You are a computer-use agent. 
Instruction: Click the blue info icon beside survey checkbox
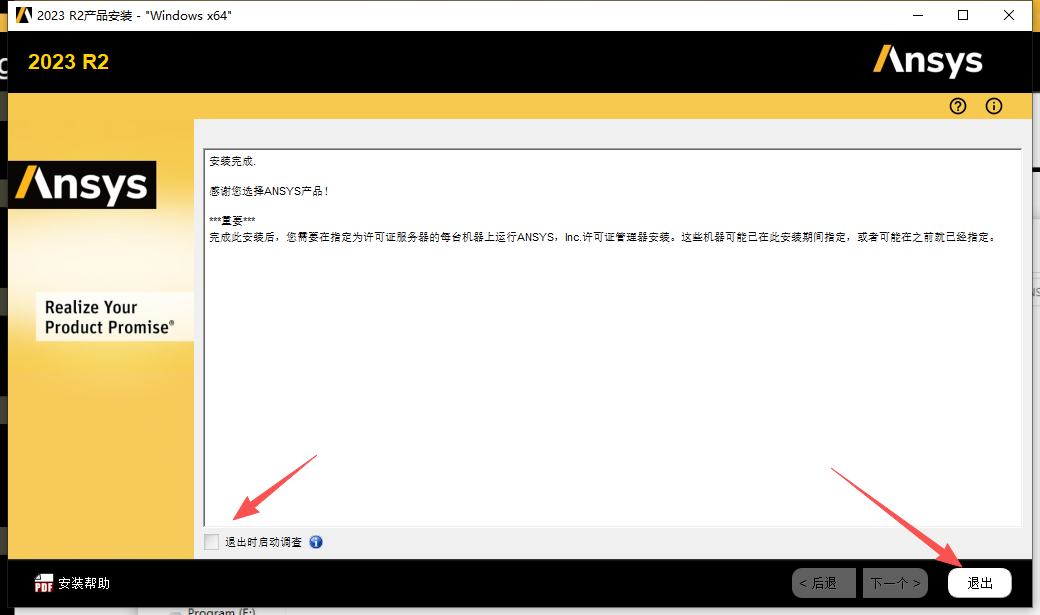316,542
